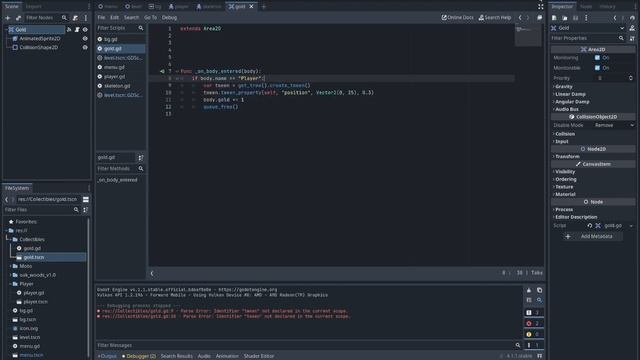Go to previous object in Inspector history

[615, 18]
